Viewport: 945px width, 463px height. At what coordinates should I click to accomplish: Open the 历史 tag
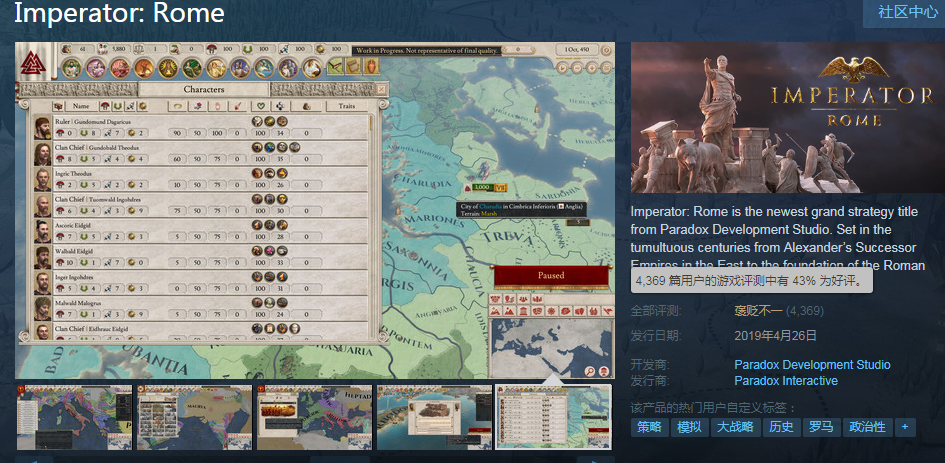click(782, 427)
